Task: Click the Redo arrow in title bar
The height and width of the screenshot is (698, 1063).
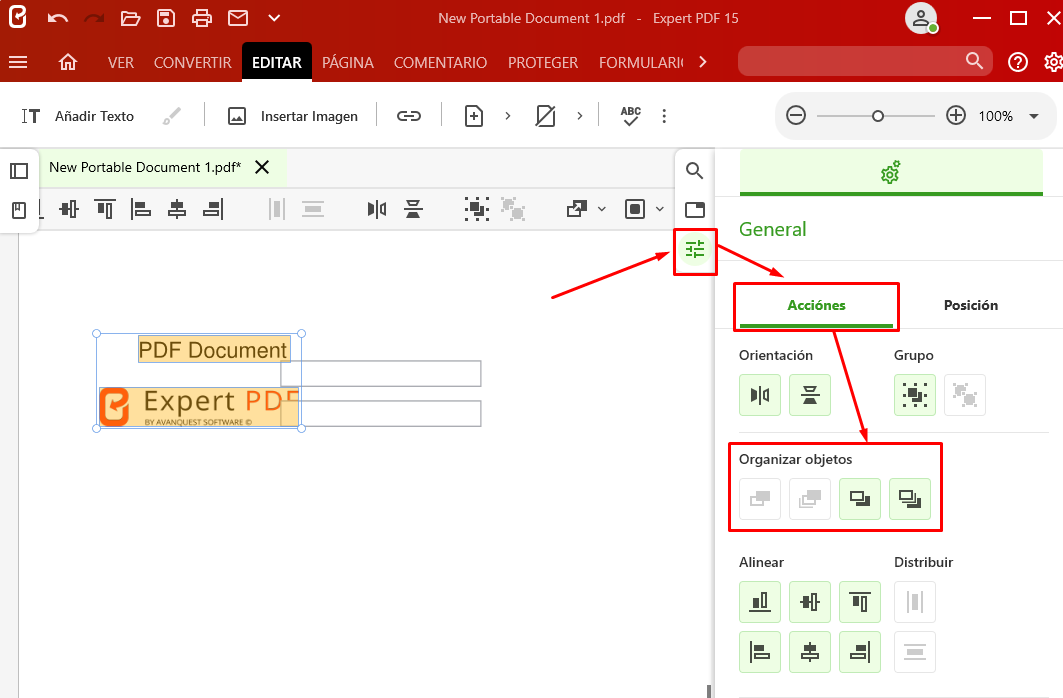Action: [94, 18]
